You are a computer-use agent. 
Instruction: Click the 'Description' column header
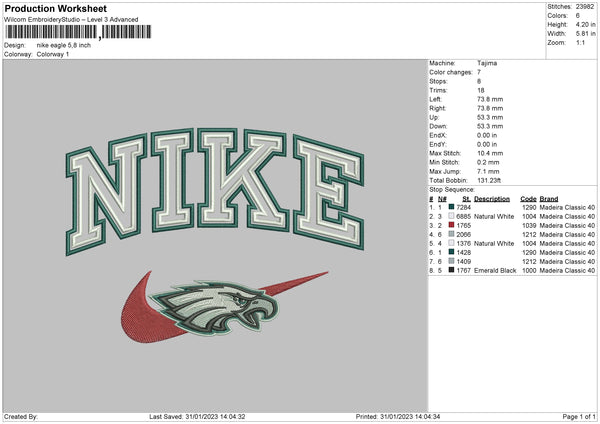[x=492, y=199]
